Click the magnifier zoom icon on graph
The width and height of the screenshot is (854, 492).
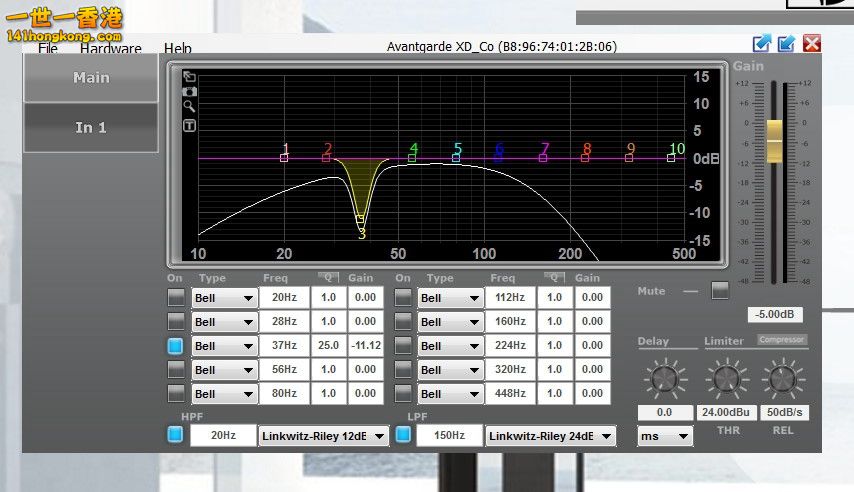point(189,106)
